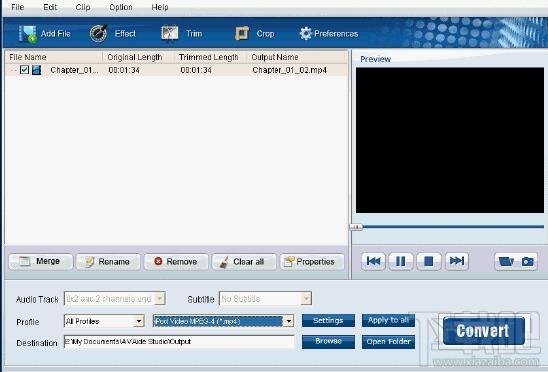The image size is (548, 372).
Task: Expand the Subtitle dropdown
Action: point(306,299)
